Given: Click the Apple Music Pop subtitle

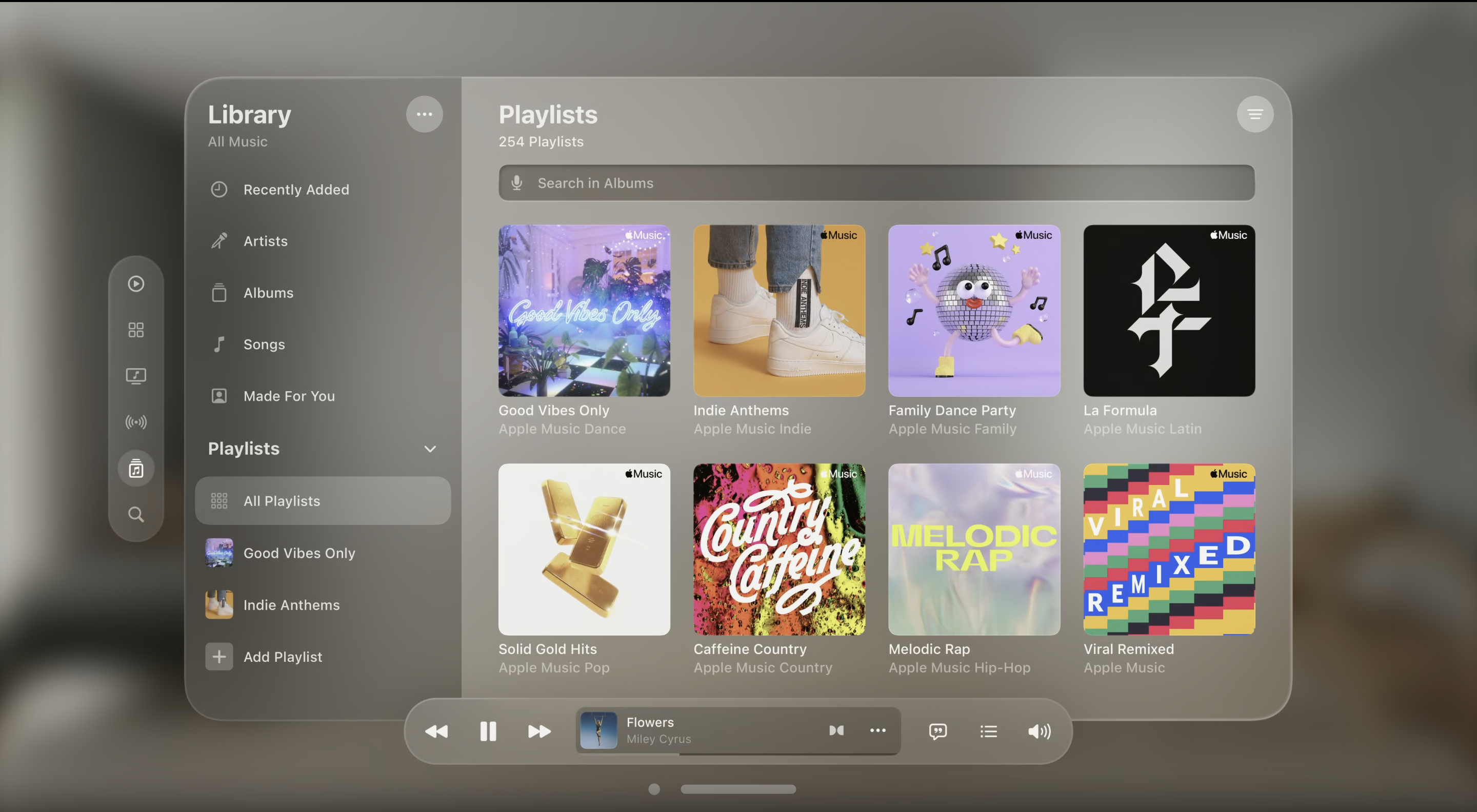Looking at the screenshot, I should pos(554,667).
